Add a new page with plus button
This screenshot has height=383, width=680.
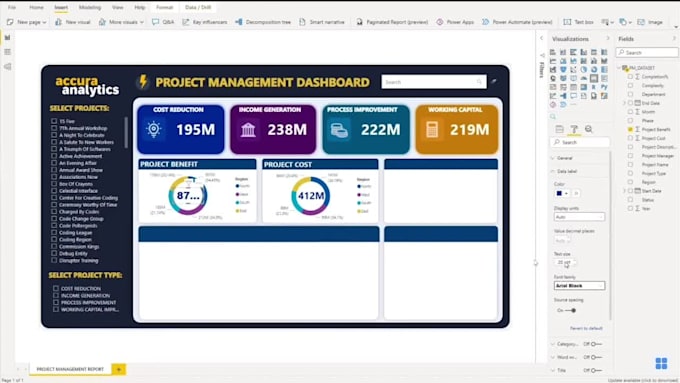tap(118, 369)
